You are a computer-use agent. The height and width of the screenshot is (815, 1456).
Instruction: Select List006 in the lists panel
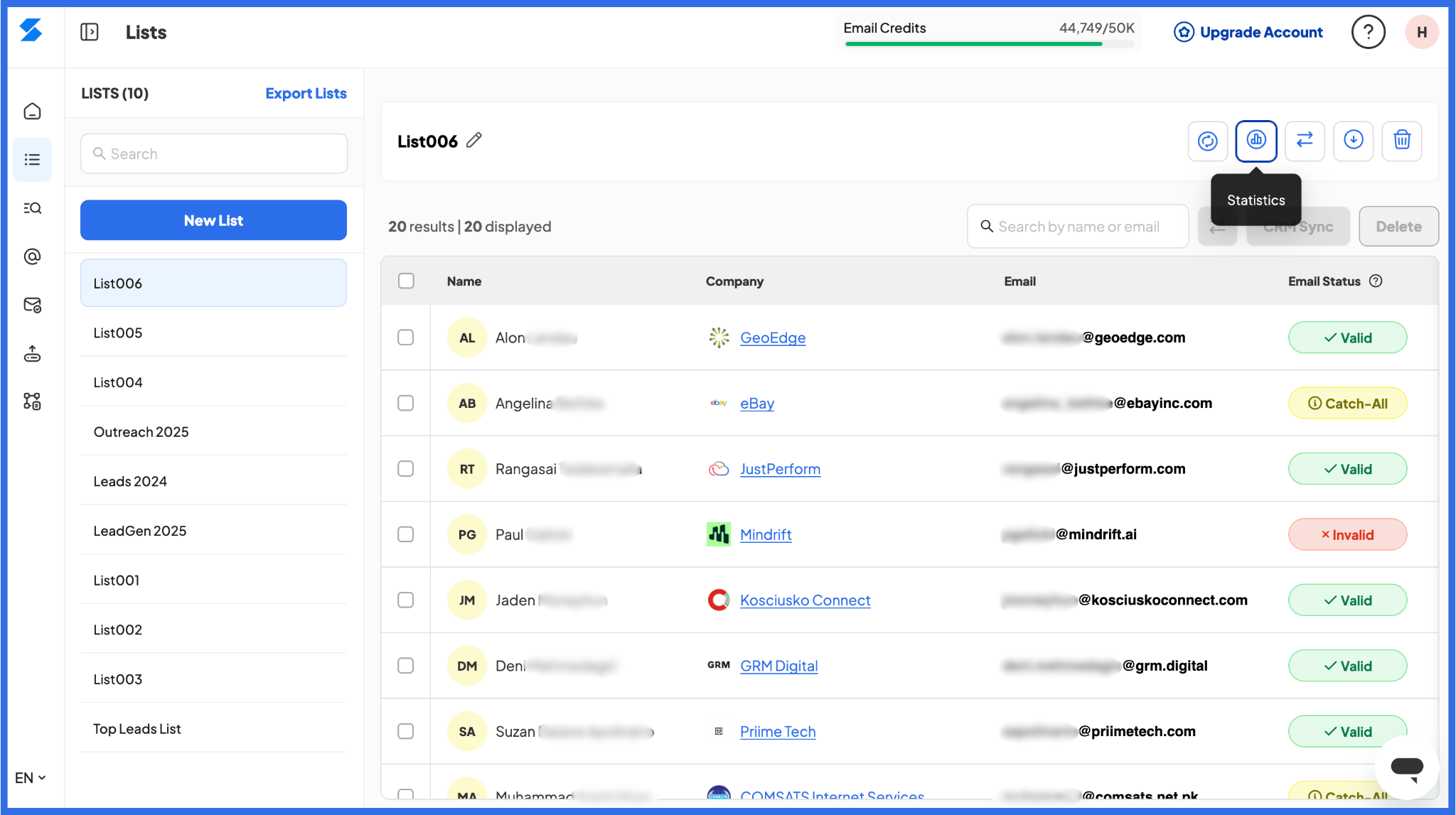click(213, 283)
